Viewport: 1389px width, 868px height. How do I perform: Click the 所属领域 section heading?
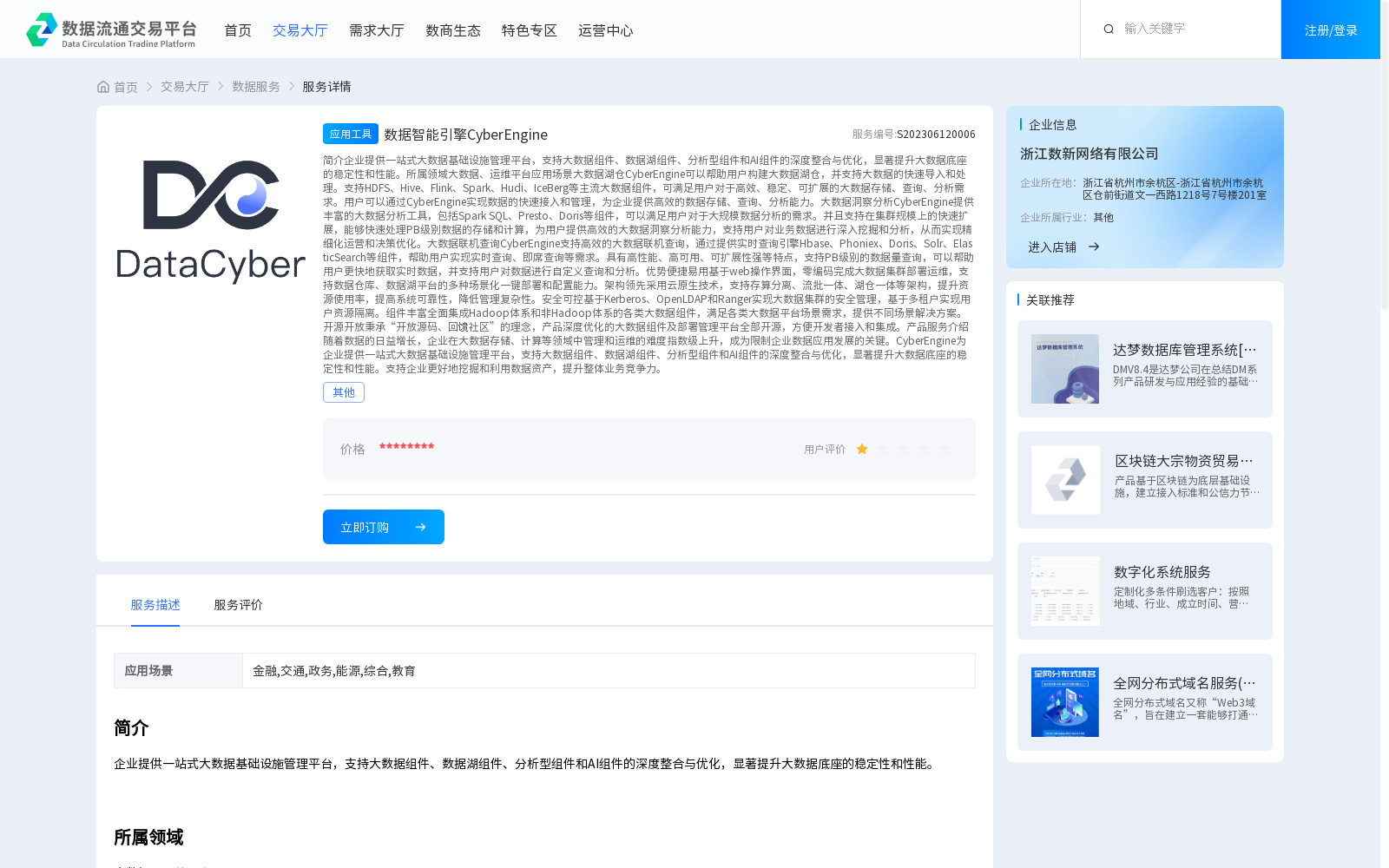coord(148,838)
